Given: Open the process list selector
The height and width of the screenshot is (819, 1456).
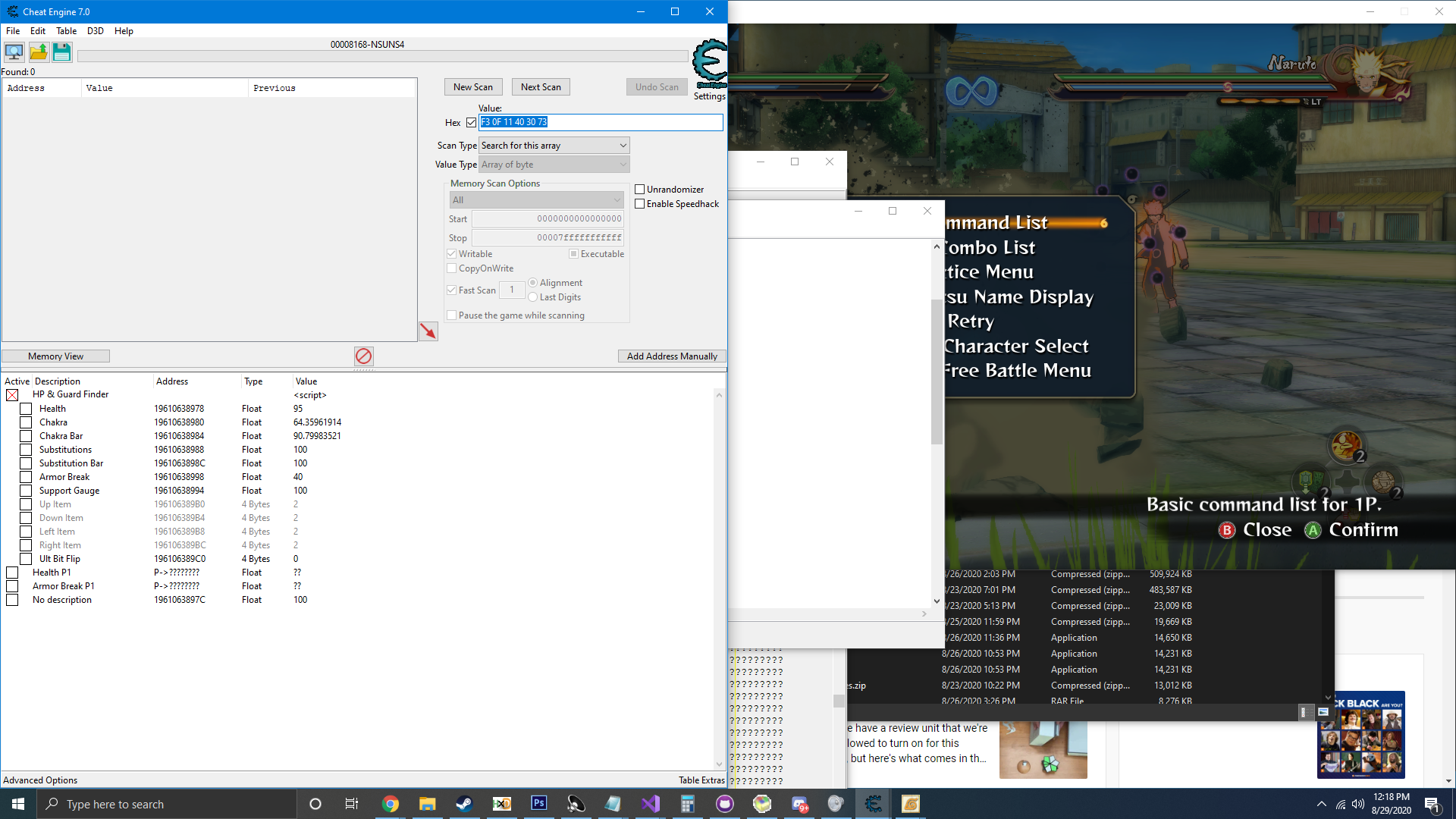Looking at the screenshot, I should click(x=14, y=52).
